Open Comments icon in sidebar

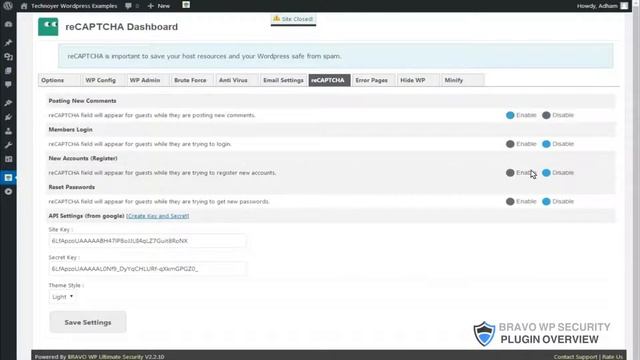[x=8, y=84]
